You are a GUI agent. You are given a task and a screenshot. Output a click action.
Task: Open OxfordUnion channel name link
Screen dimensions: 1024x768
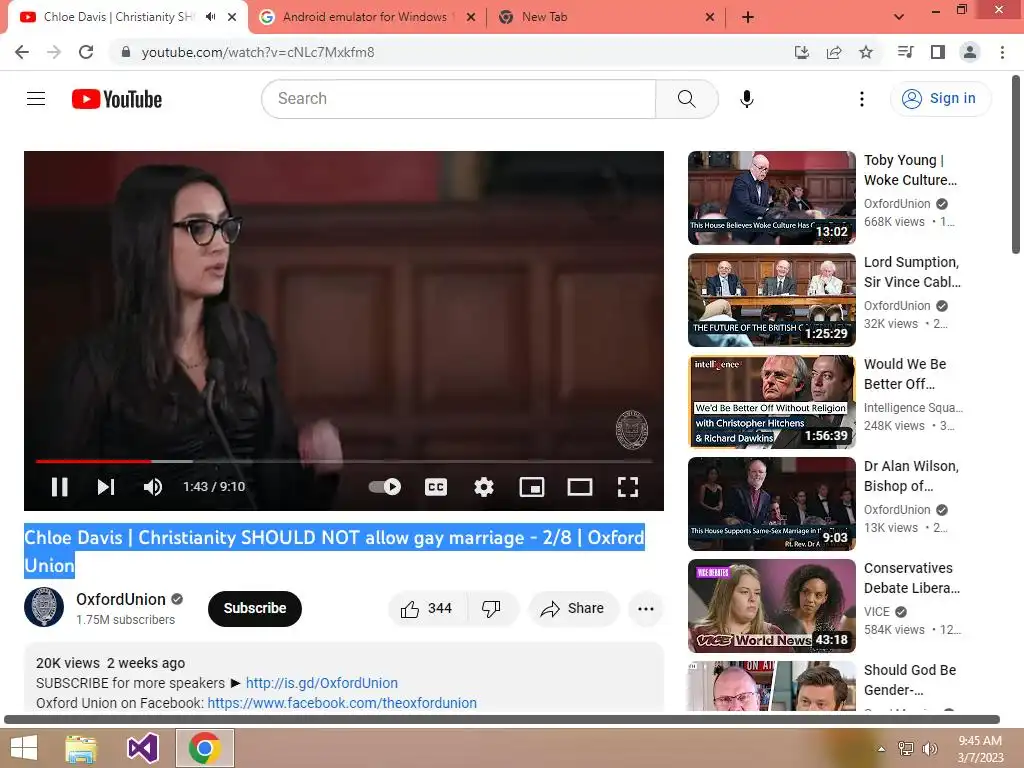(x=121, y=600)
